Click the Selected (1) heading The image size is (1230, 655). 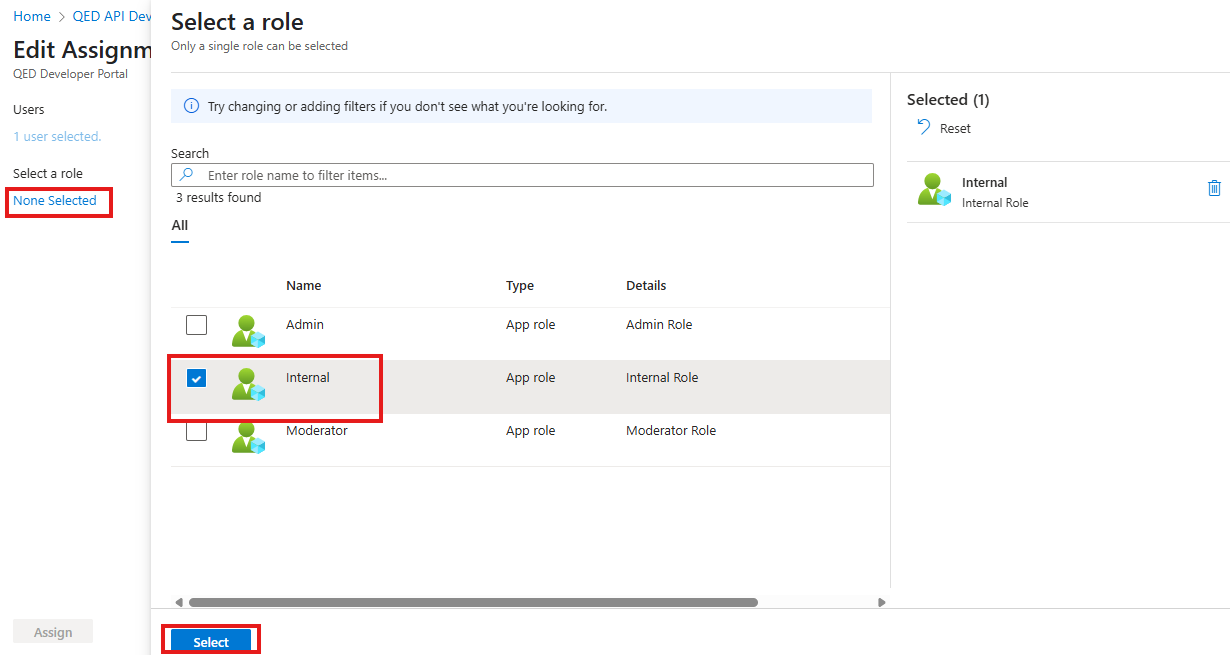pyautogui.click(x=948, y=100)
